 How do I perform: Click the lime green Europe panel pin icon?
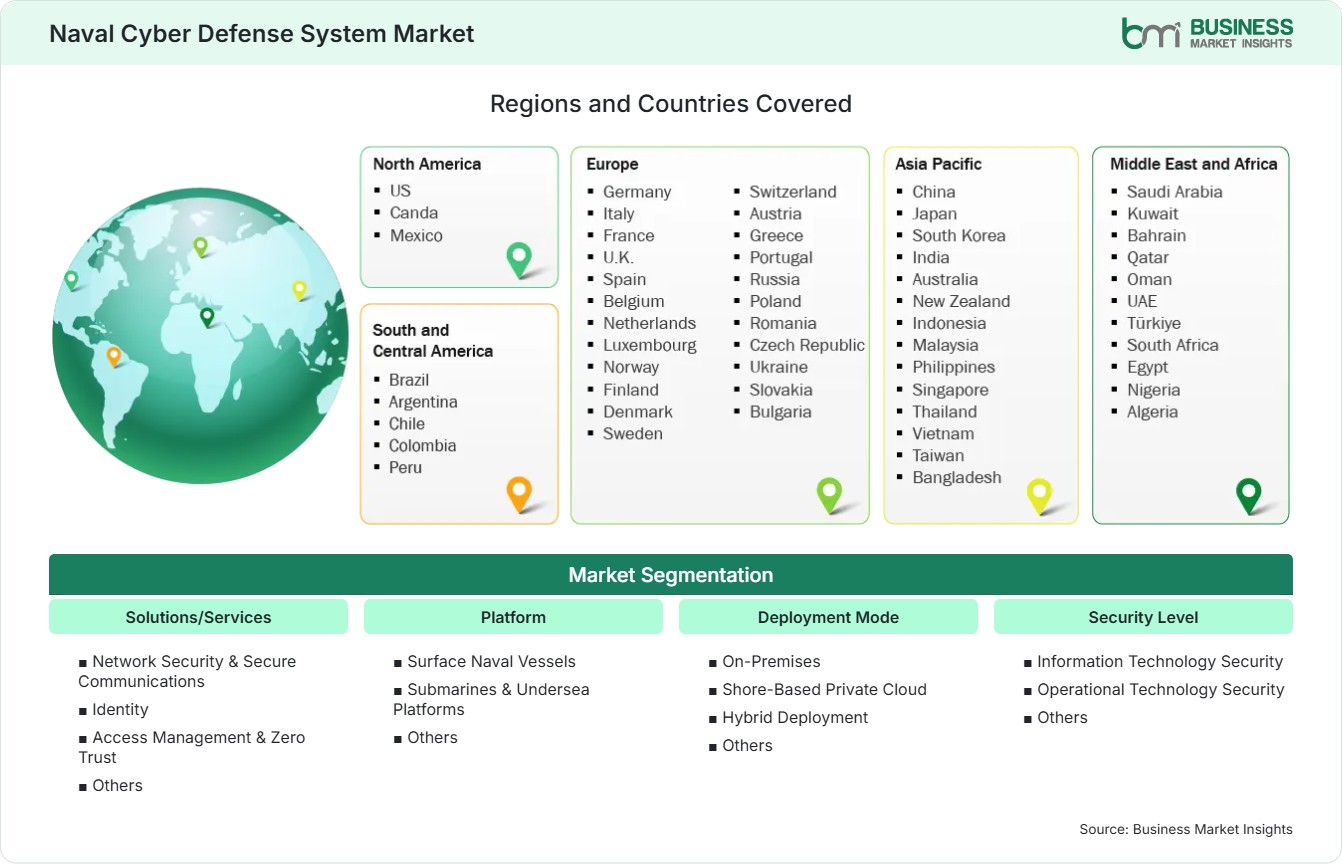pyautogui.click(x=829, y=494)
